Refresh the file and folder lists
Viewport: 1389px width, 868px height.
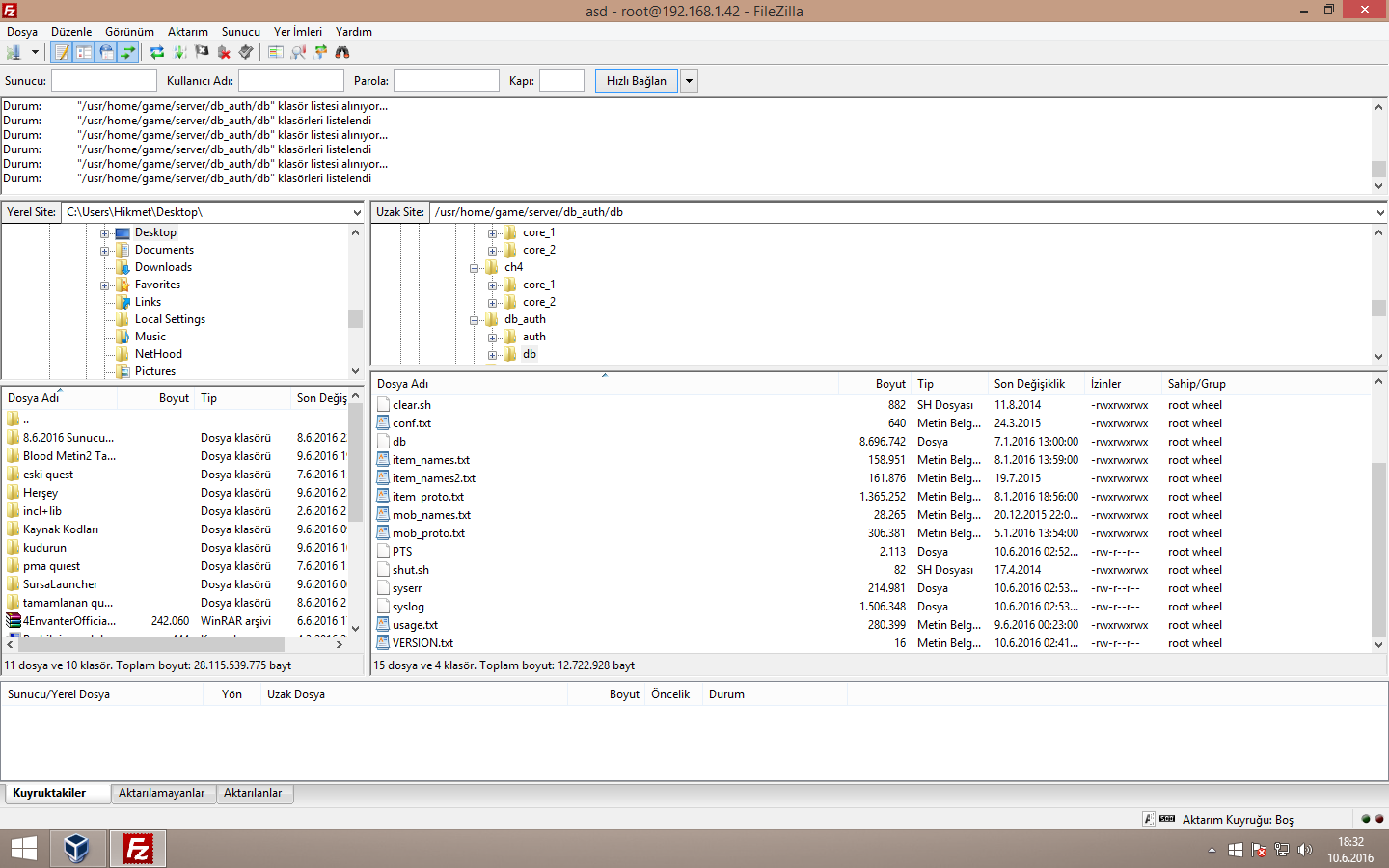point(157,52)
